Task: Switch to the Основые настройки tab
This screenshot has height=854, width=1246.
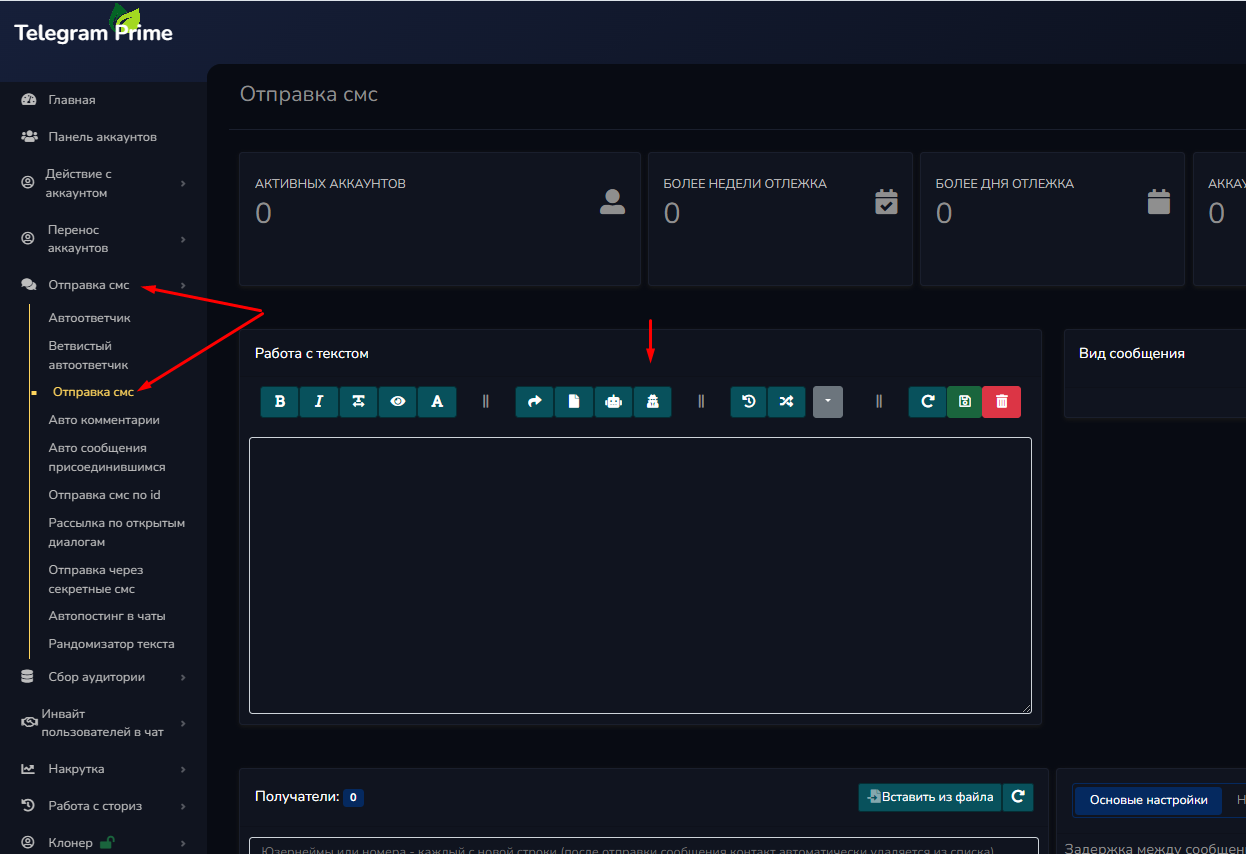Action: (1148, 800)
